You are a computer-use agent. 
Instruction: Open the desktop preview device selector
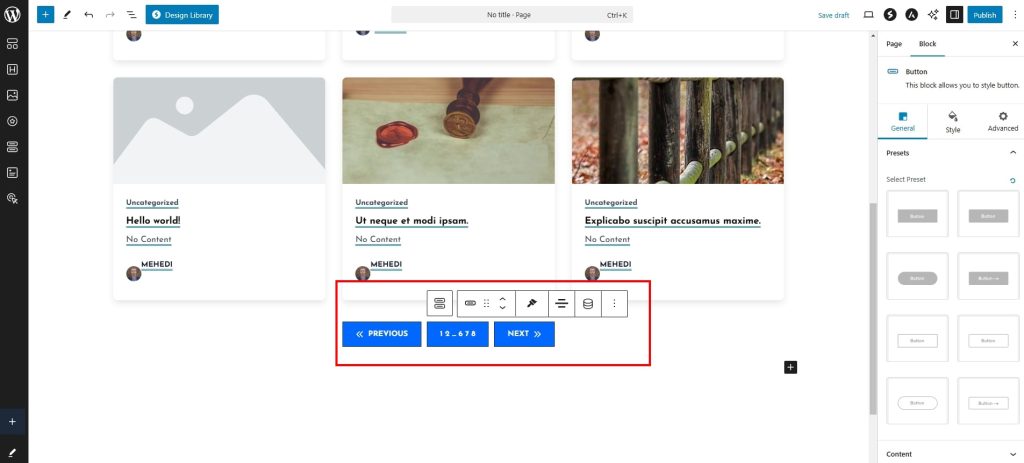point(867,15)
